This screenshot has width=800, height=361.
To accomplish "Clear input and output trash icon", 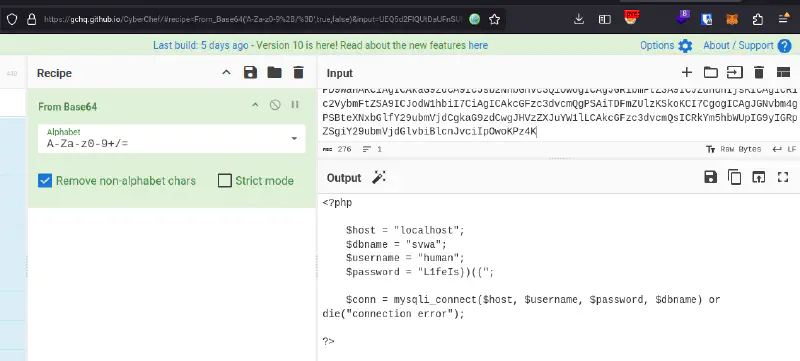I will point(759,72).
